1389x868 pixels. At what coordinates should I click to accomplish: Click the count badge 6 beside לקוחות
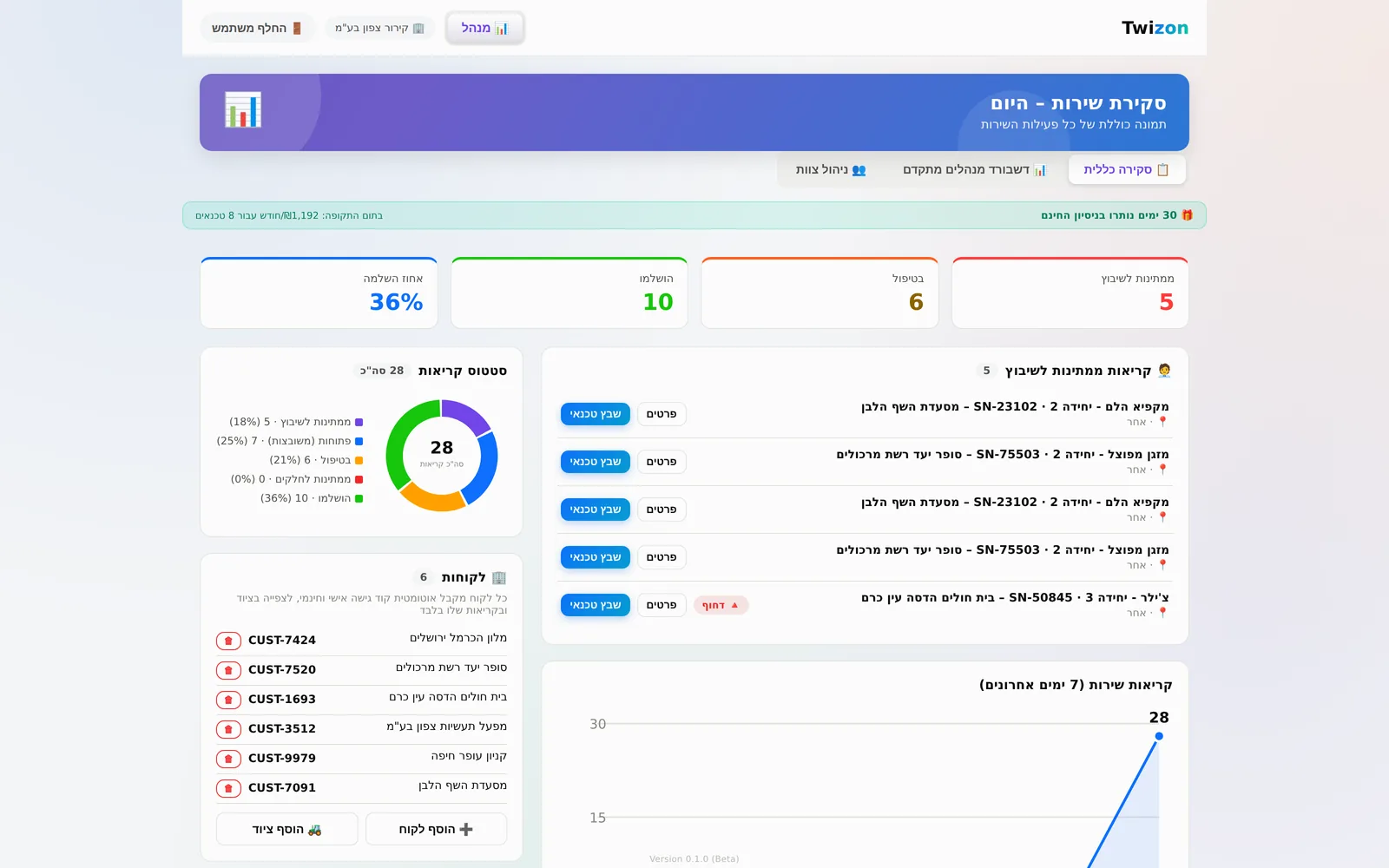pyautogui.click(x=424, y=577)
